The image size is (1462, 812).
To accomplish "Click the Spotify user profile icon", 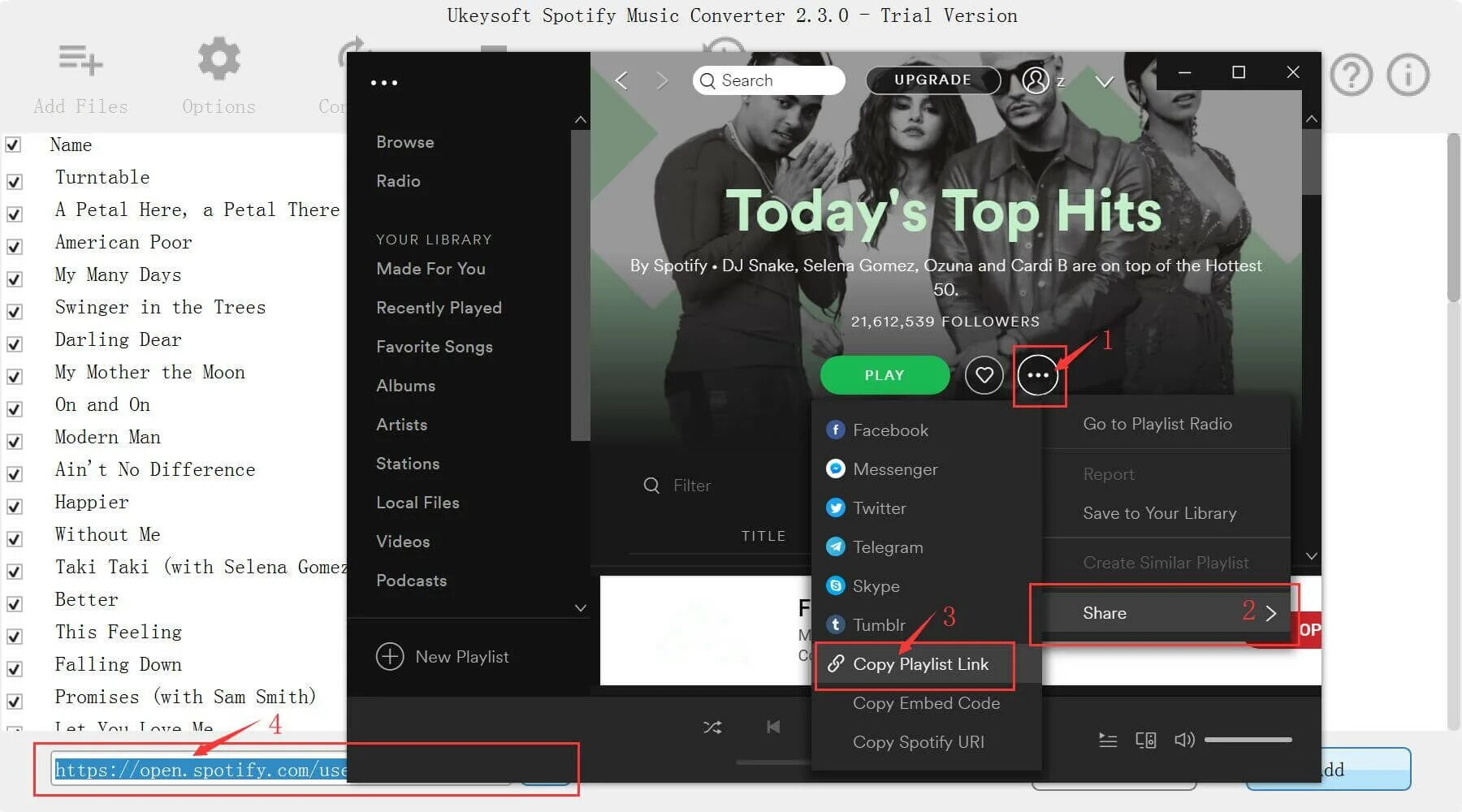I will tap(1036, 80).
